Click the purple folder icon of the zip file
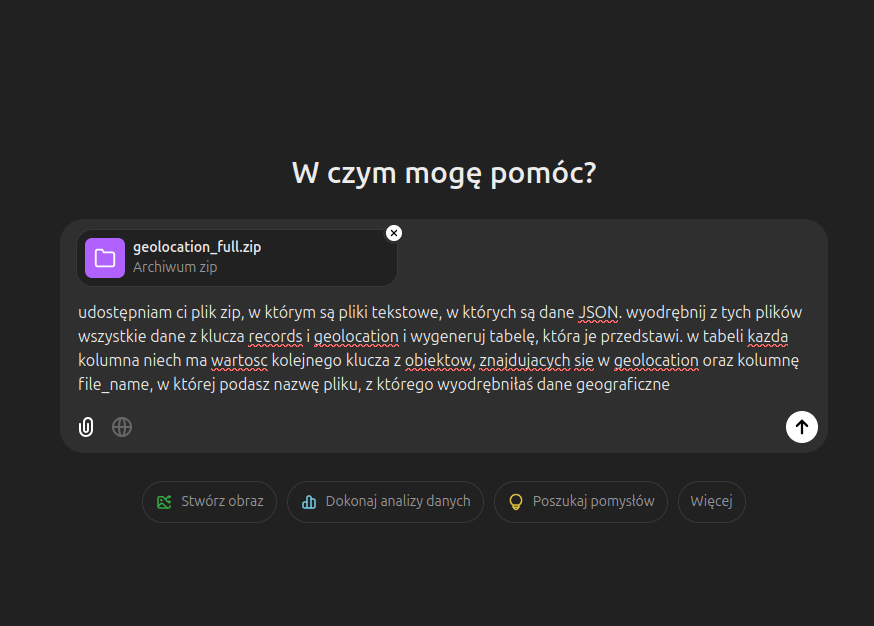The image size is (874, 626). tap(105, 258)
